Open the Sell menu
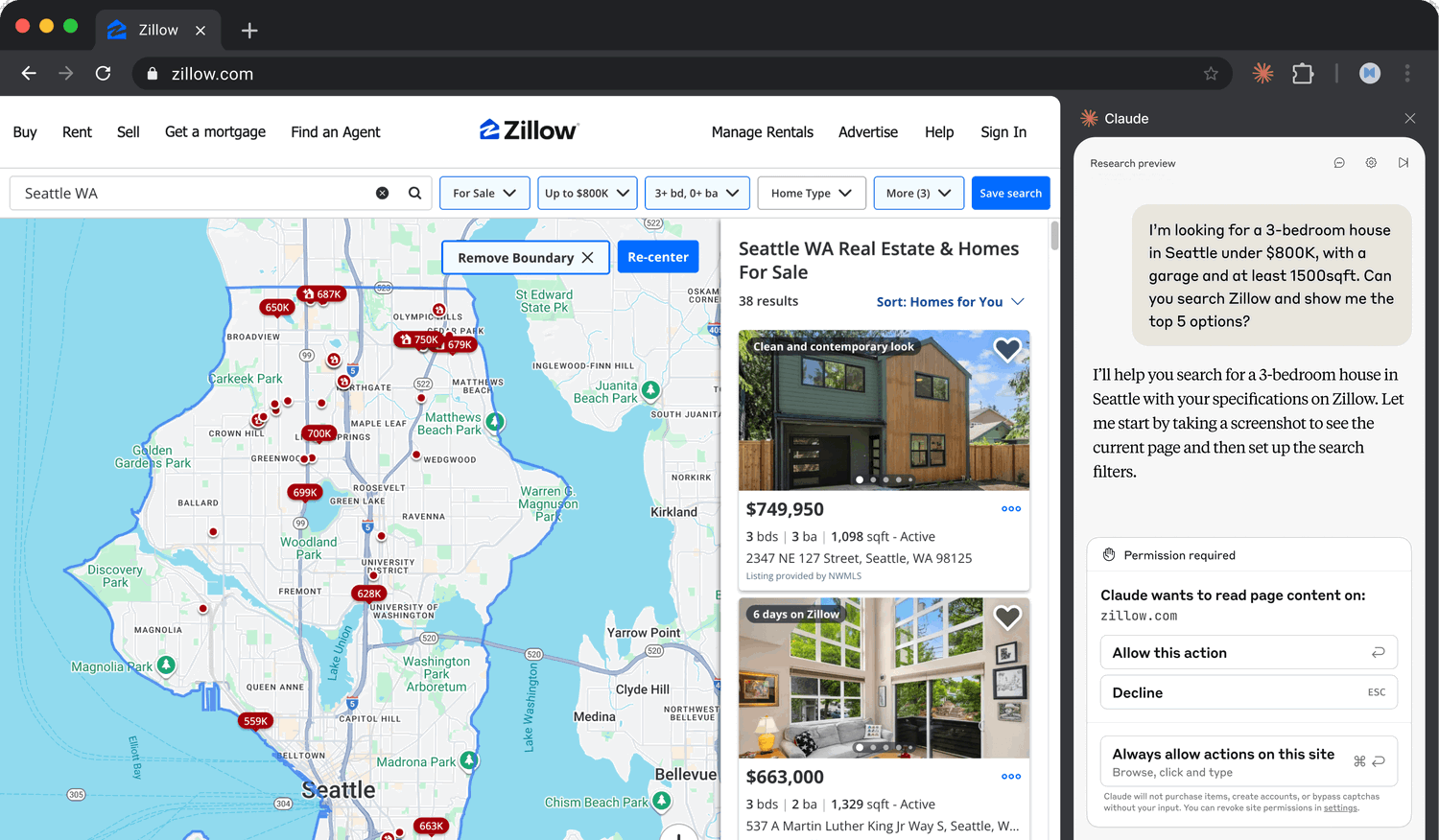The image size is (1439, 840). [x=129, y=132]
